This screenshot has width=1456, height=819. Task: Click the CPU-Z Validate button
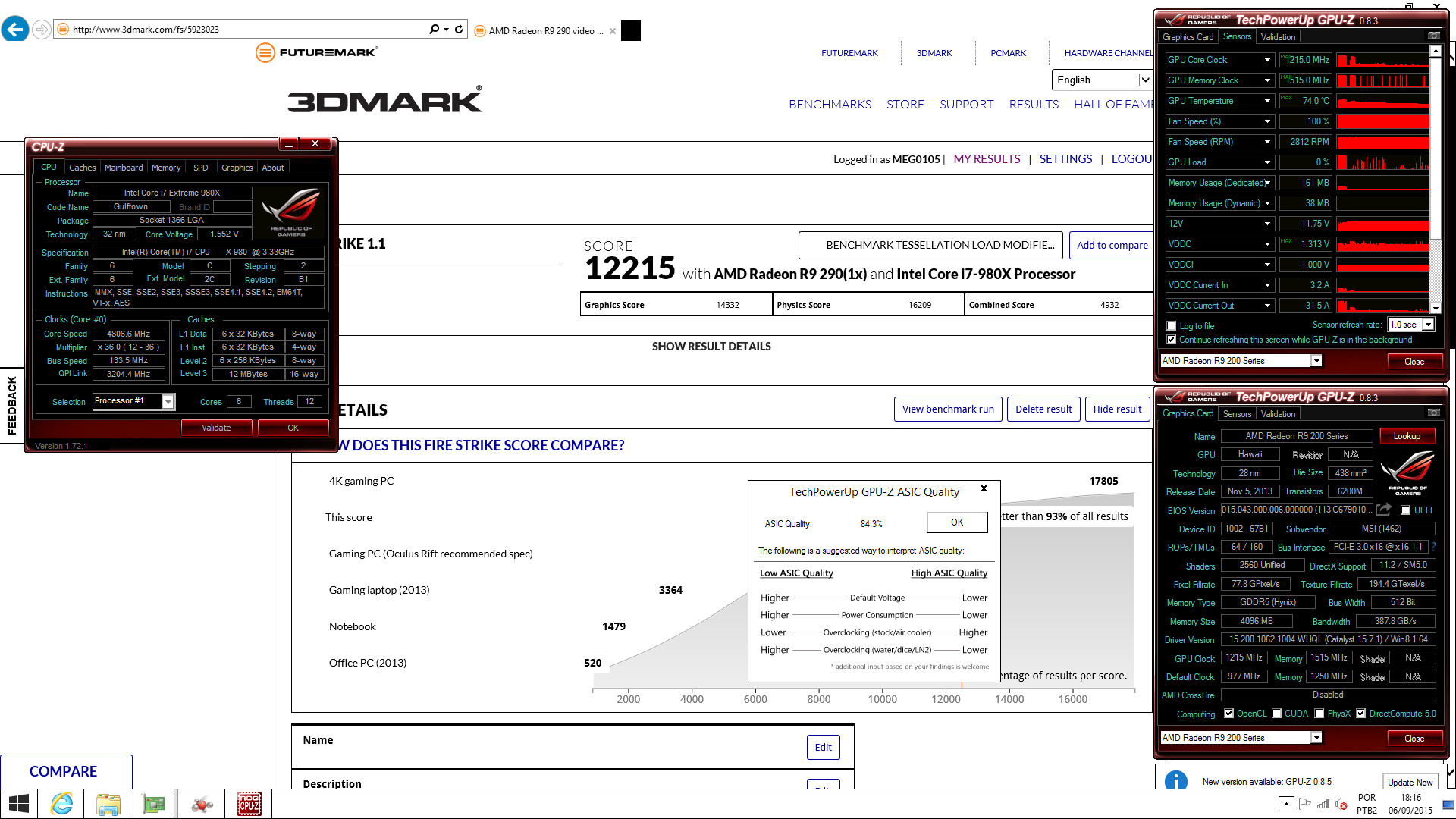[x=216, y=428]
